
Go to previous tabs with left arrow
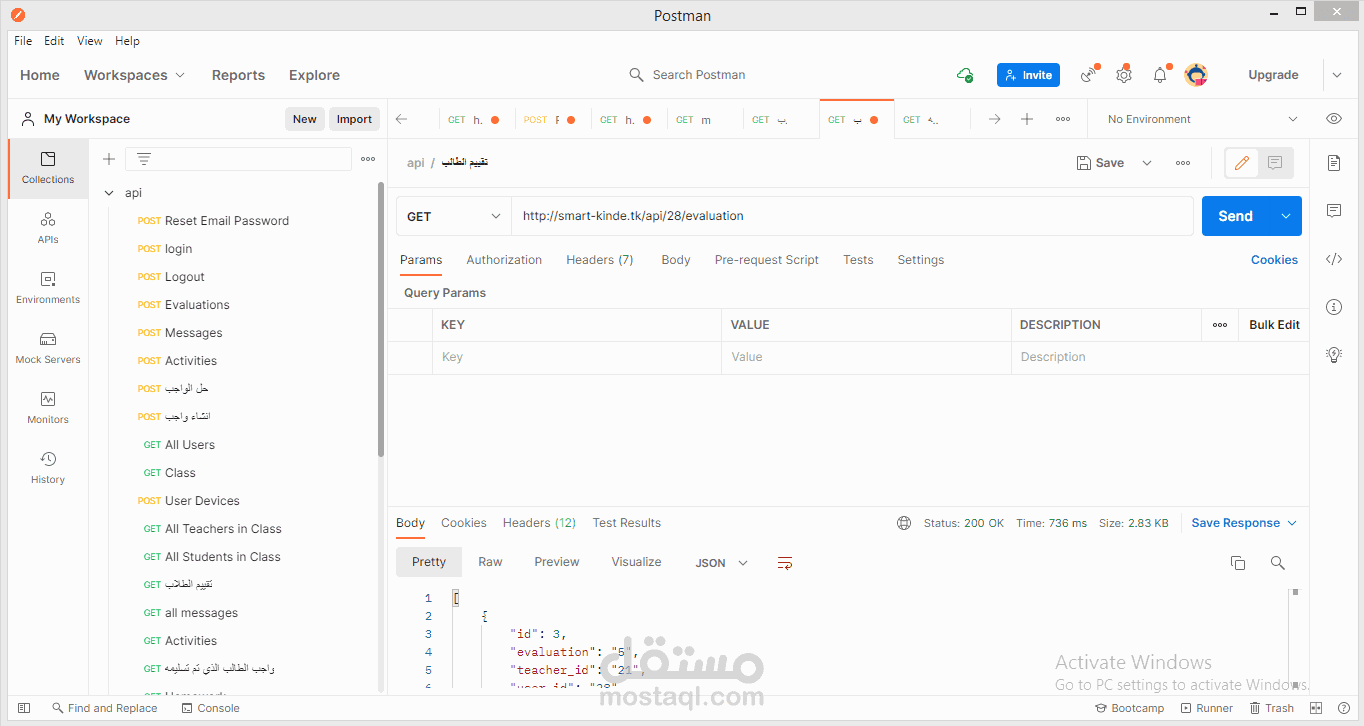402,119
